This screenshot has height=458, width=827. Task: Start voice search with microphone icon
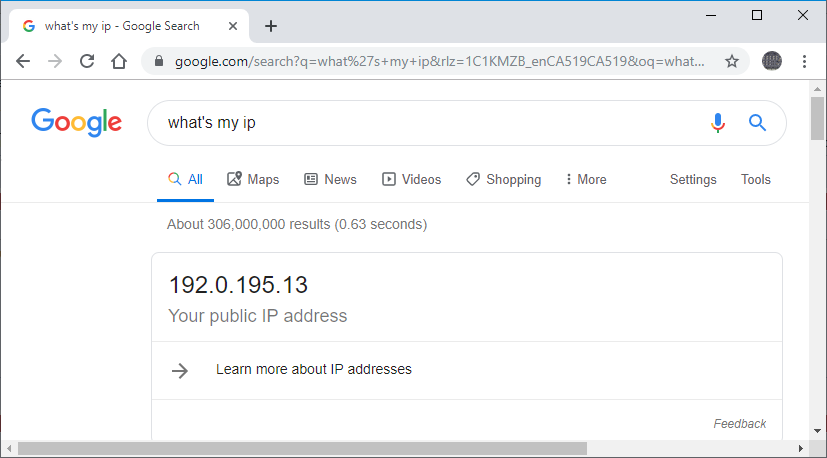[x=717, y=123]
